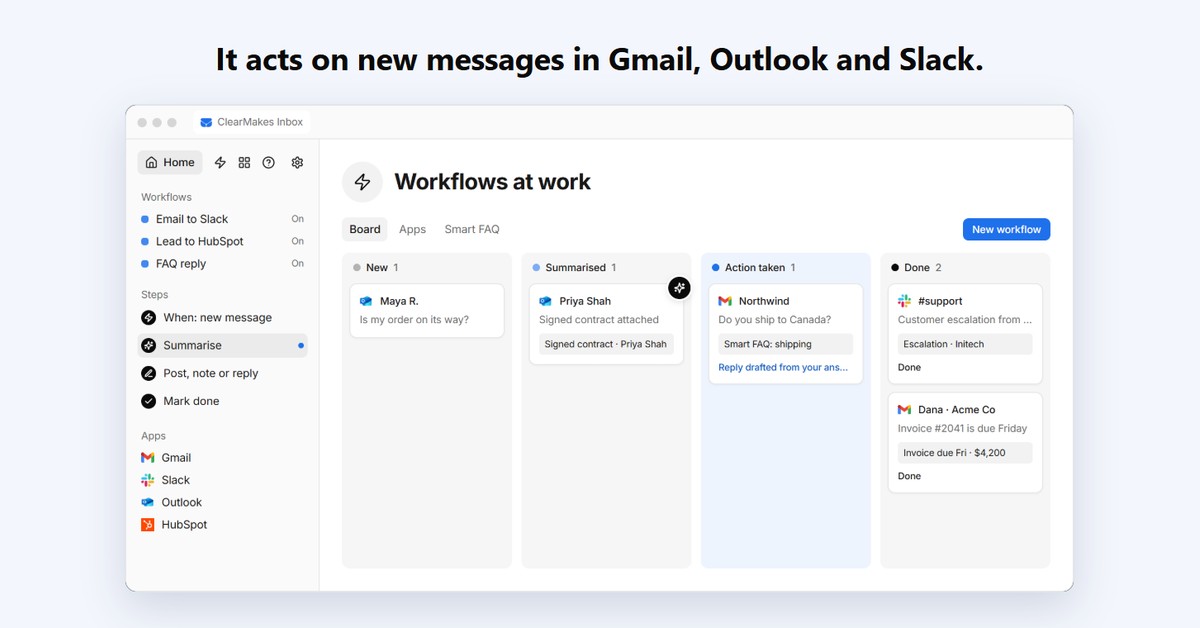Viewport: 1200px width, 628px height.
Task: Open the Outlook app in sidebar
Action: coord(171,502)
